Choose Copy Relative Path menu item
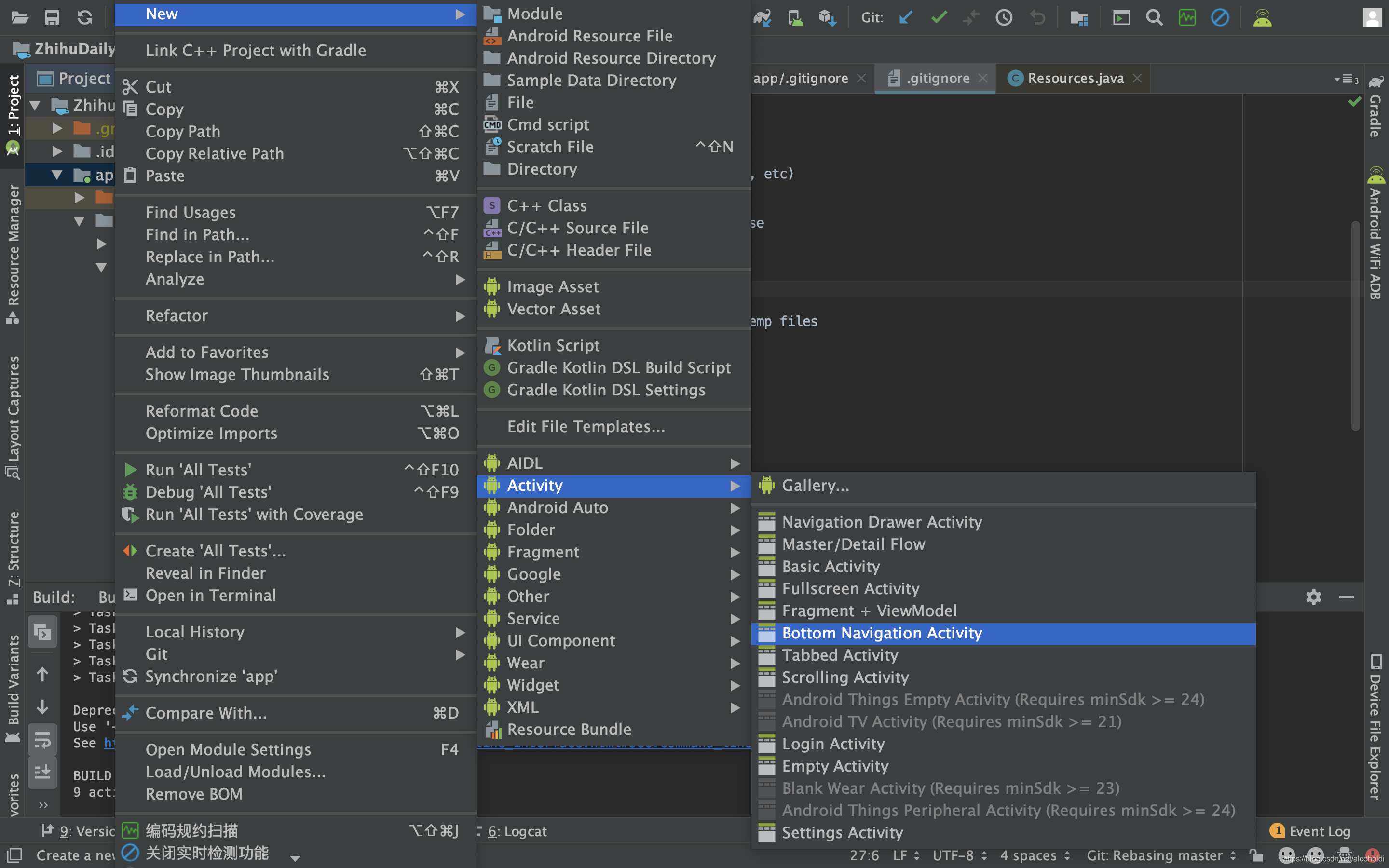1389x868 pixels. [x=295, y=154]
